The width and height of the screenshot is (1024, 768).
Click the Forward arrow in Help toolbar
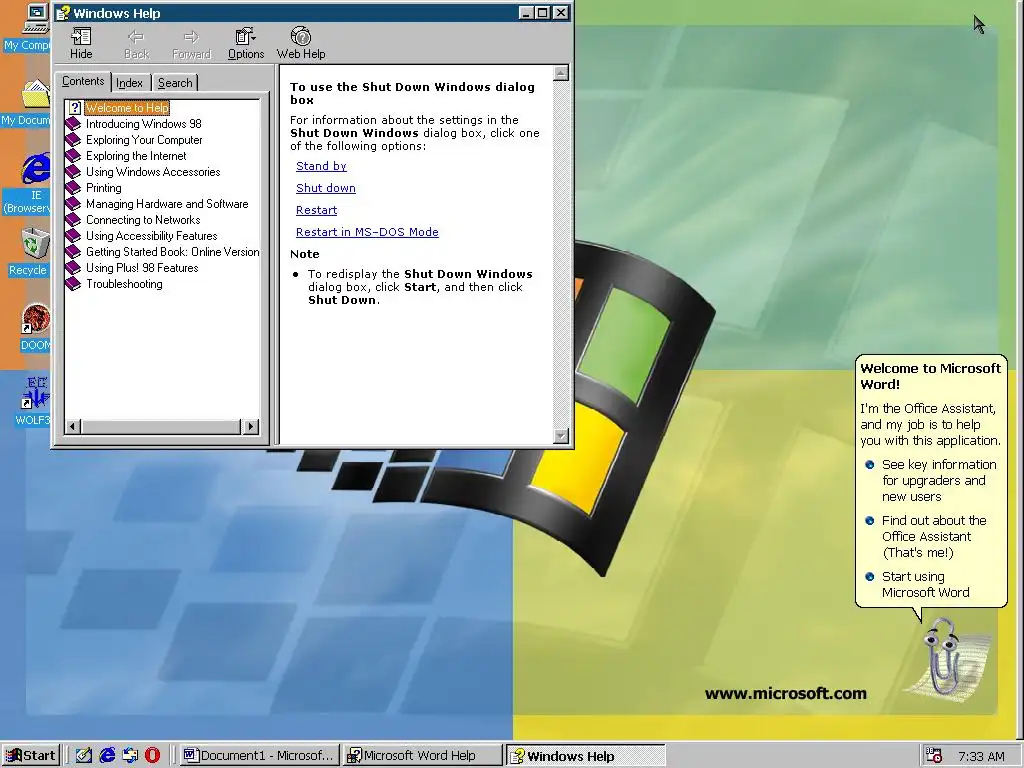[x=191, y=44]
